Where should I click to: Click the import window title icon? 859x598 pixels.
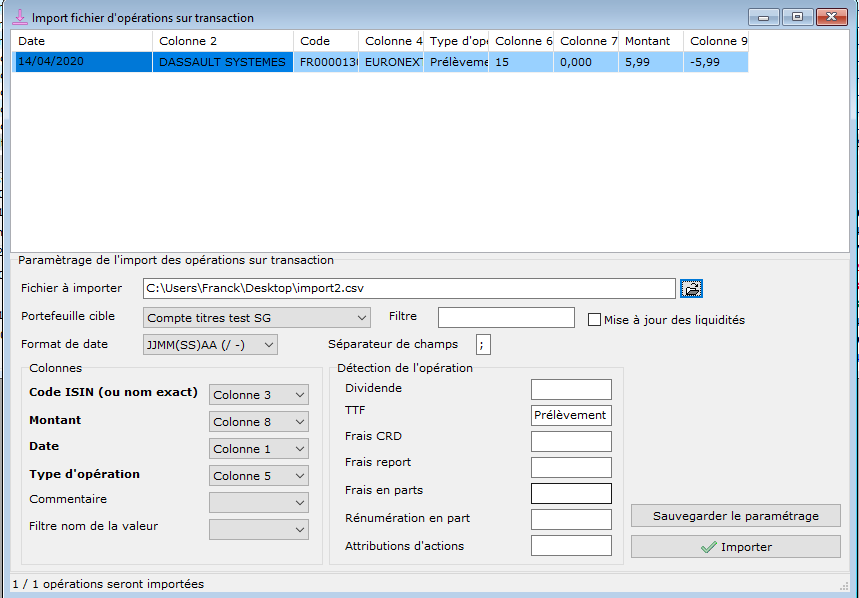(x=20, y=17)
